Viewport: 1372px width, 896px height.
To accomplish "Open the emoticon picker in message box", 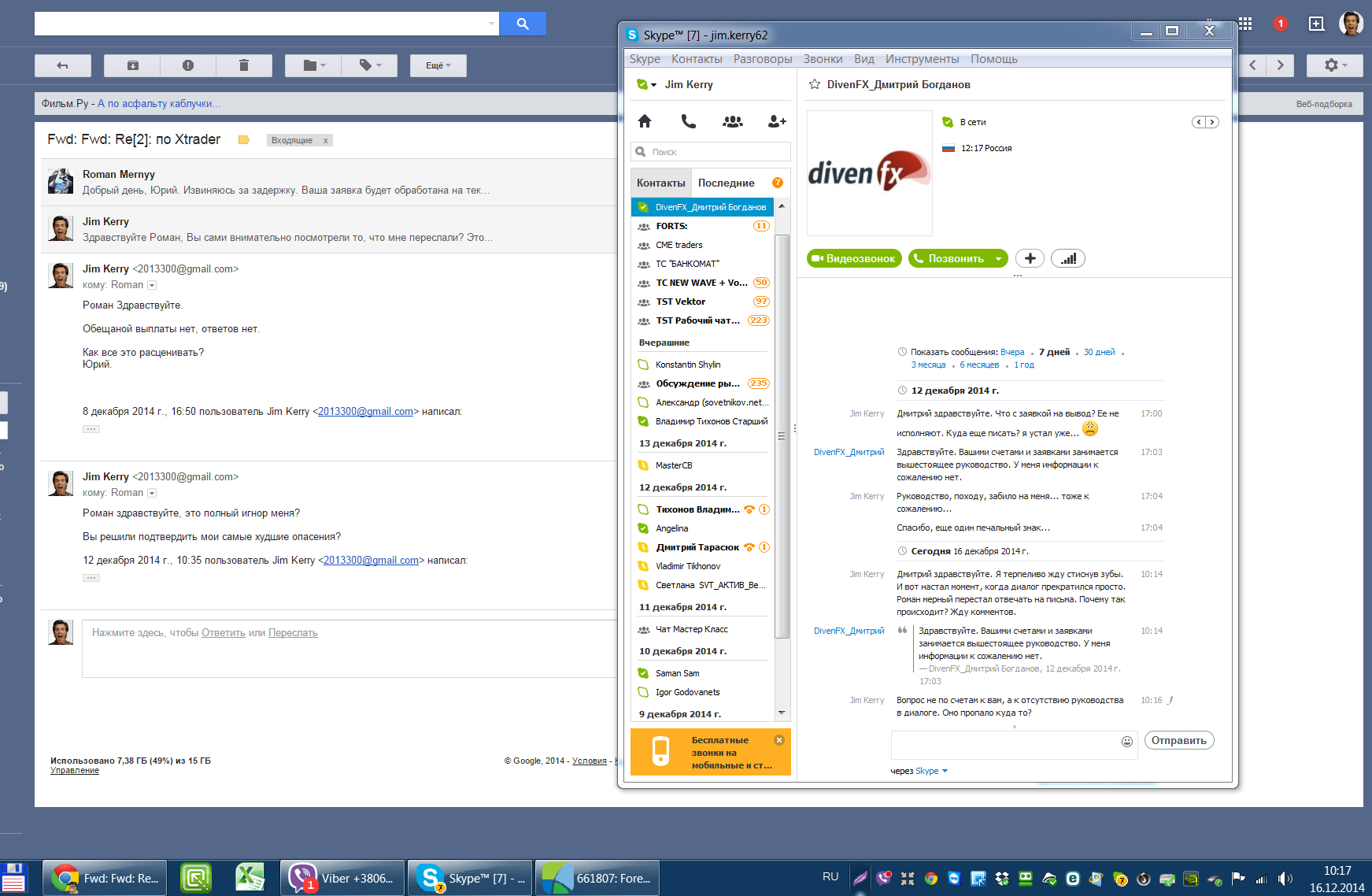I will tap(1127, 742).
